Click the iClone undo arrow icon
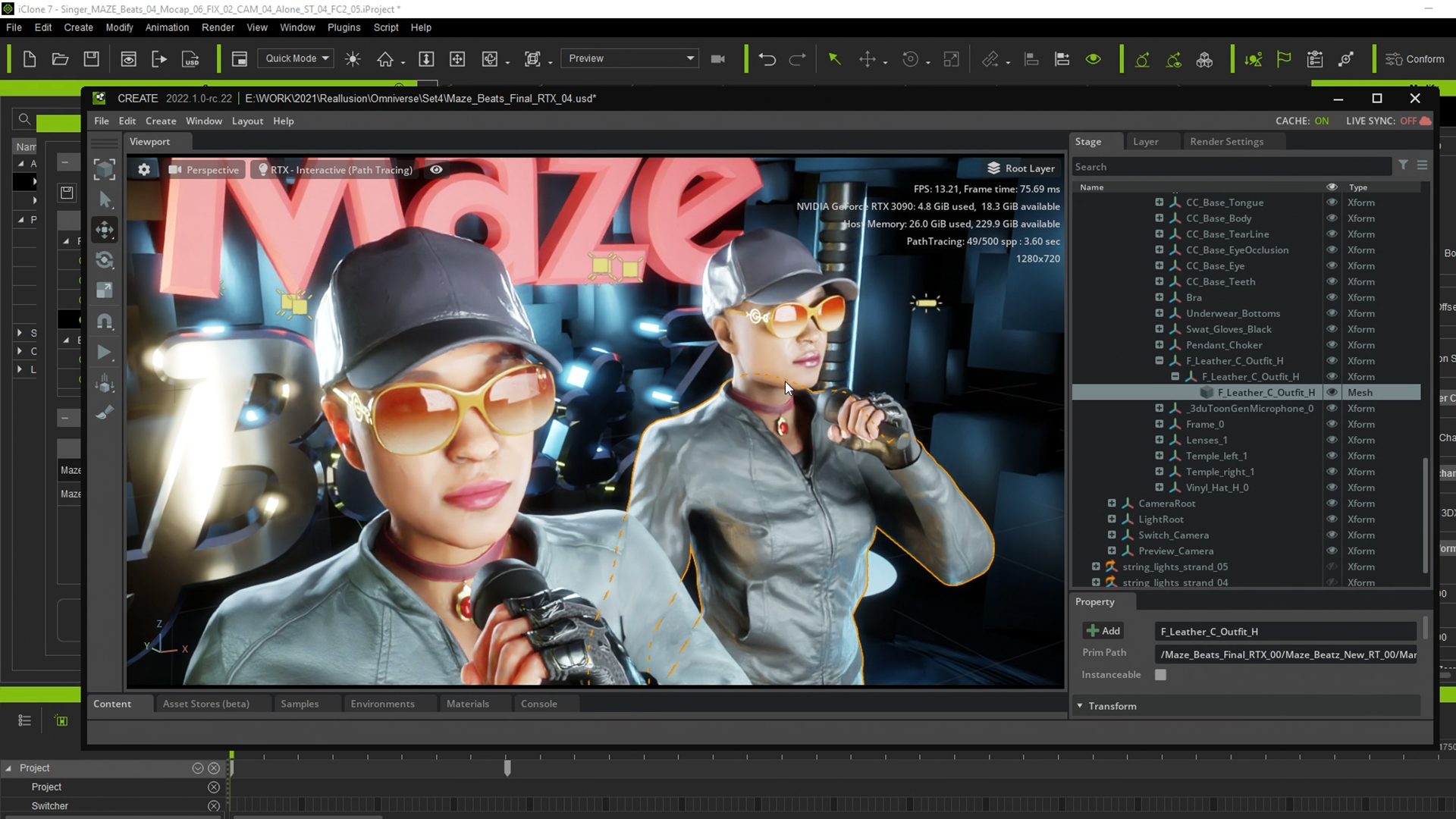Screen dimensions: 1456x819 tap(767, 59)
